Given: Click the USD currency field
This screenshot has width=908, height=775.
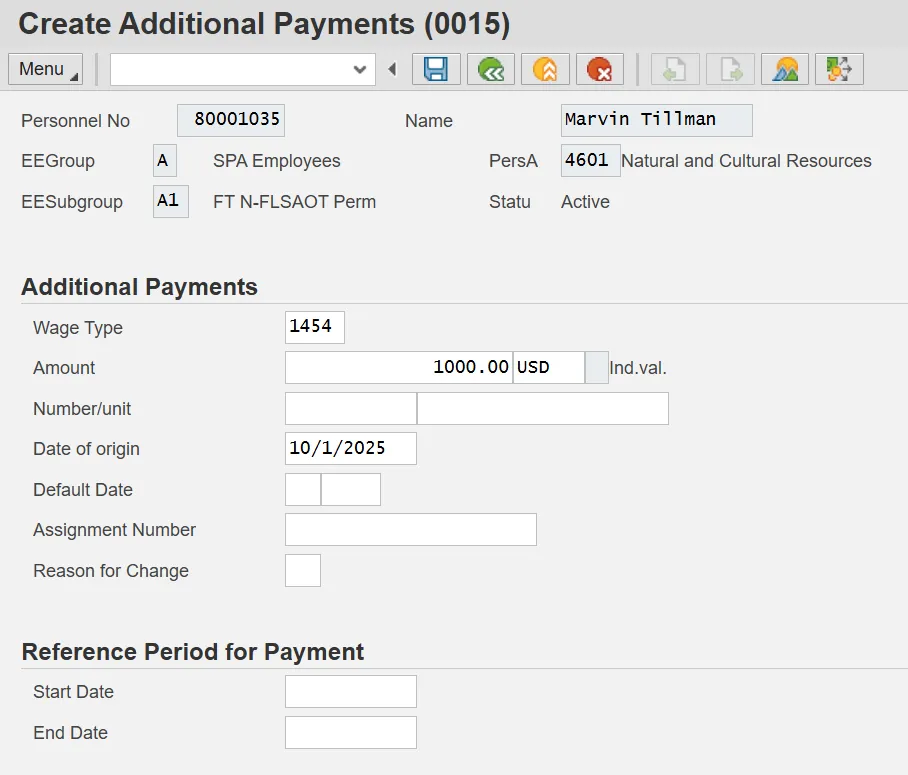Looking at the screenshot, I should pyautogui.click(x=548, y=368).
